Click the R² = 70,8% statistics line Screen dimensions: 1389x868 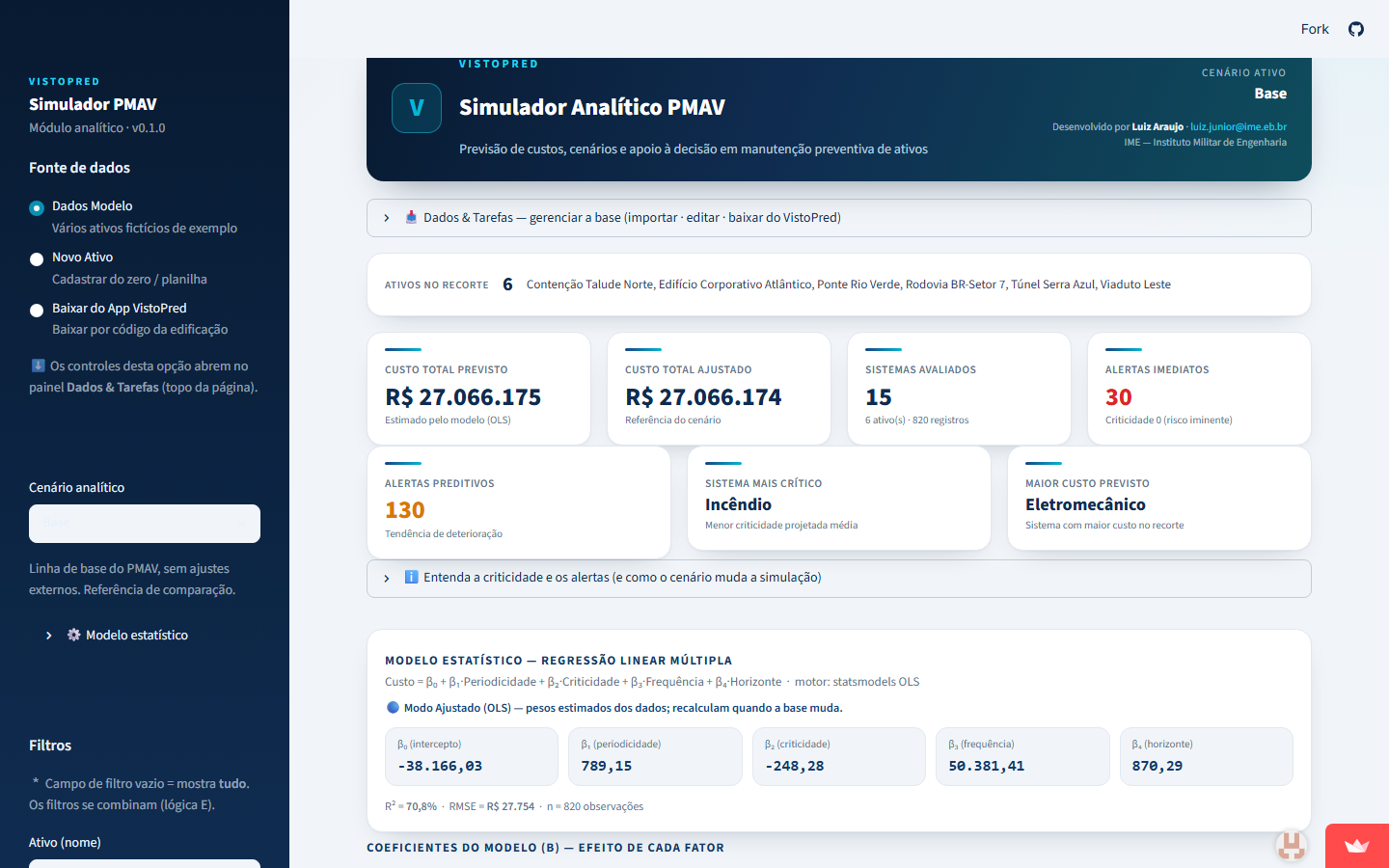tap(514, 806)
